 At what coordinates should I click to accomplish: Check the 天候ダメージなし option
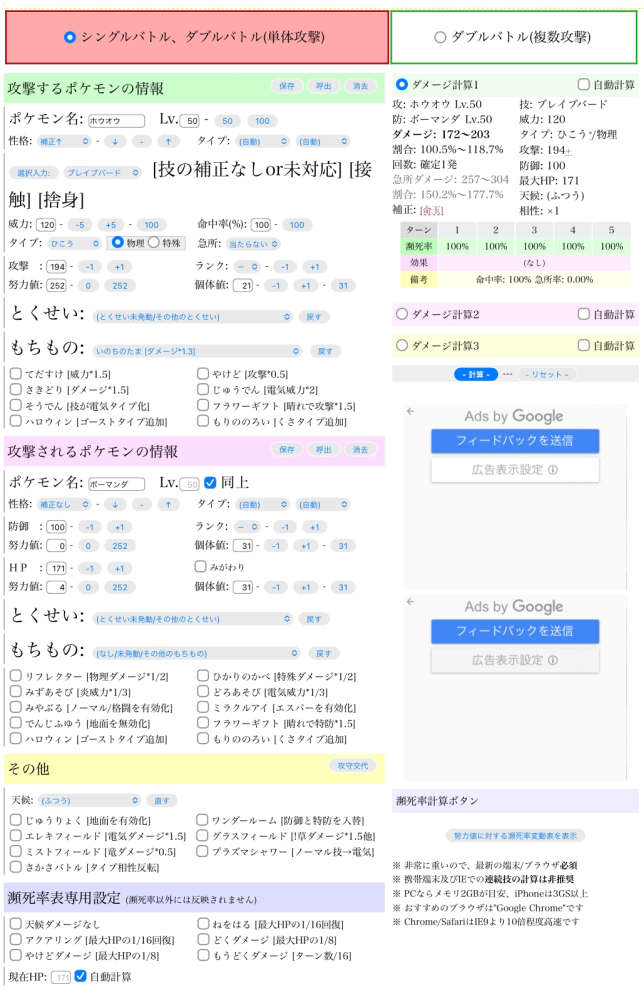[x=16, y=923]
